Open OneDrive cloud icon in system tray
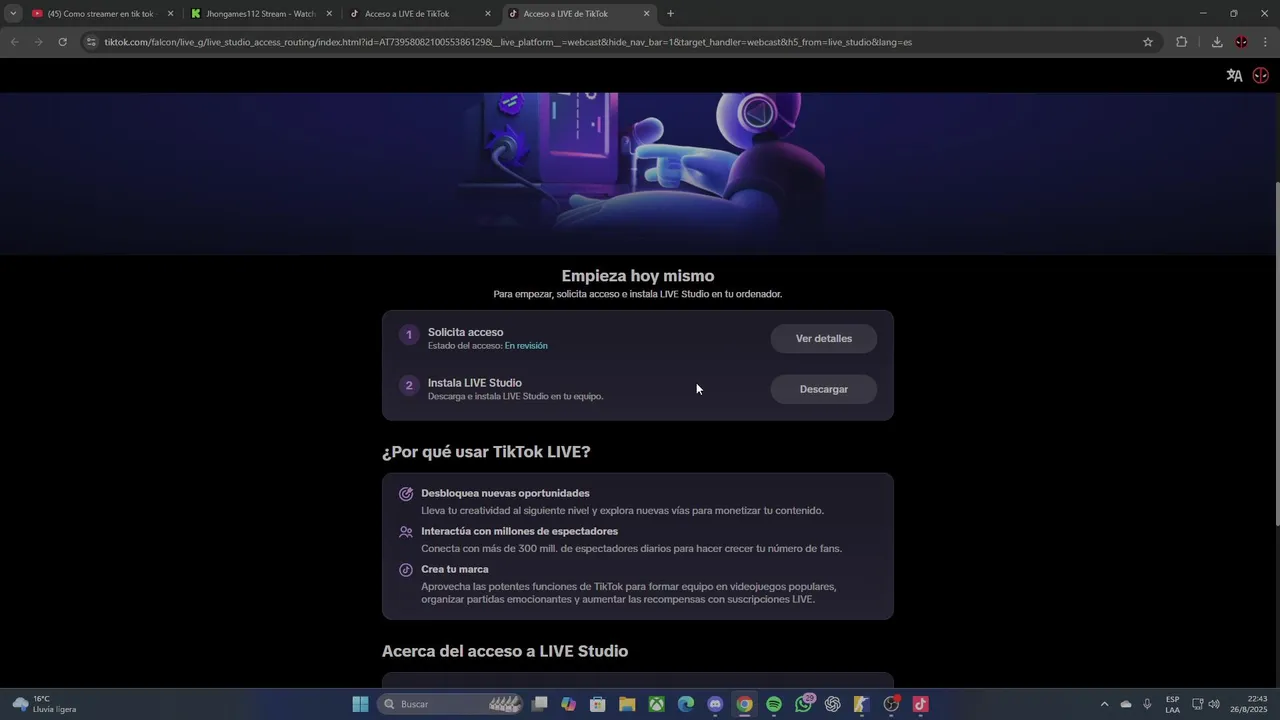The height and width of the screenshot is (720, 1280). (1126, 704)
